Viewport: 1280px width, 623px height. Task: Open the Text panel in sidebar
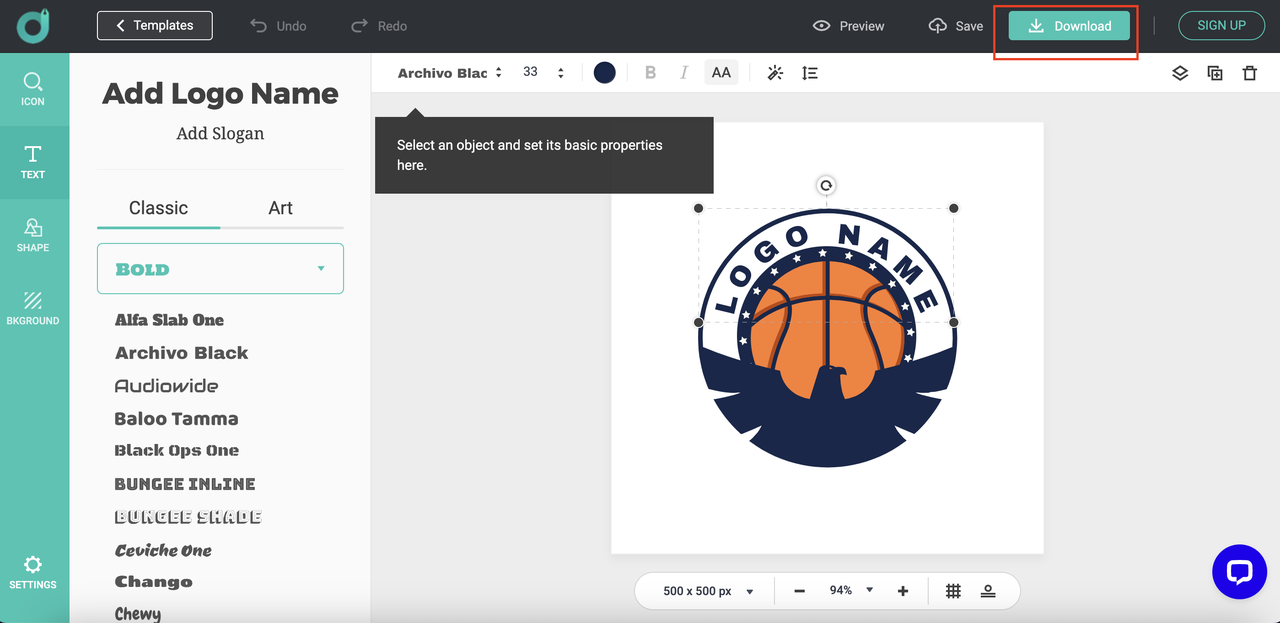(33, 162)
